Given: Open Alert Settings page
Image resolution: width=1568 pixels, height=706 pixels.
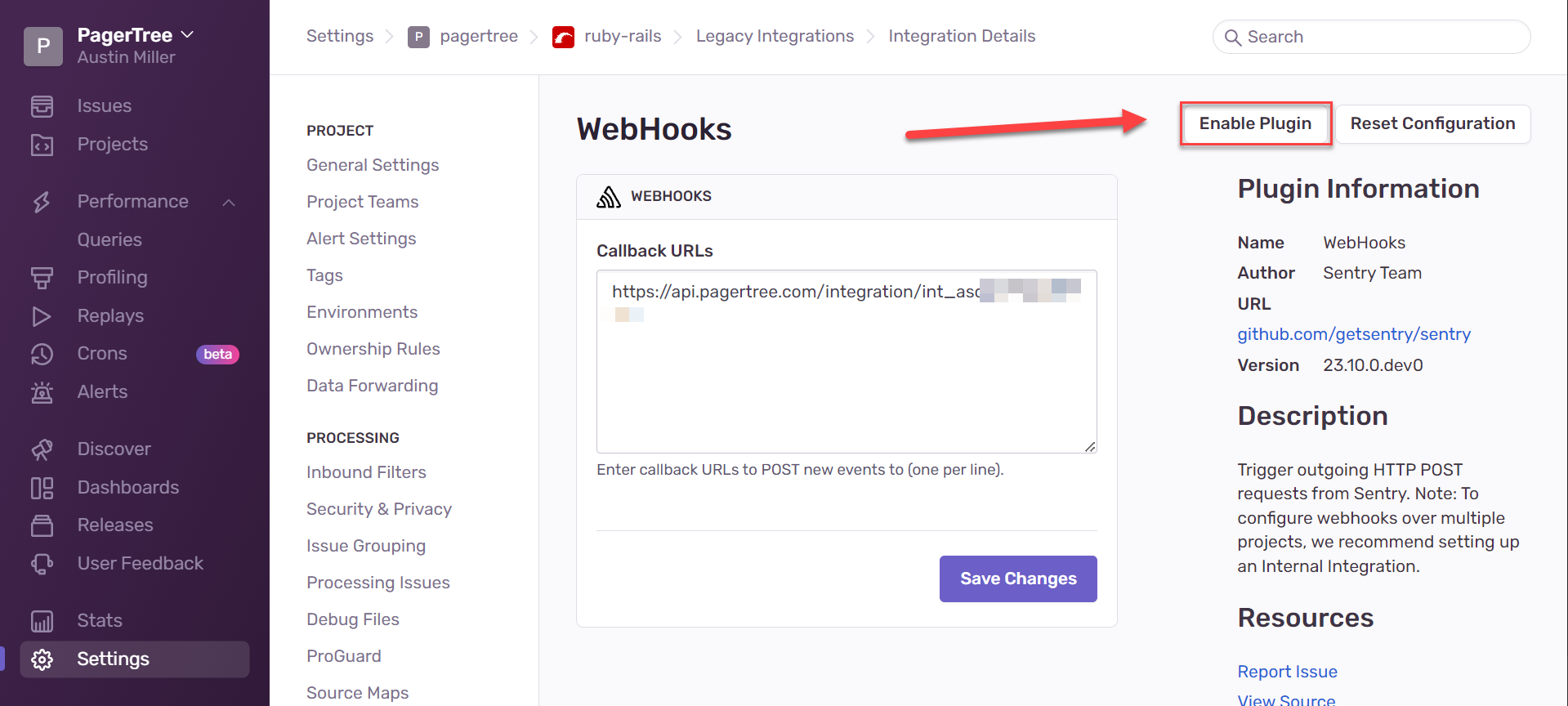Looking at the screenshot, I should (361, 239).
